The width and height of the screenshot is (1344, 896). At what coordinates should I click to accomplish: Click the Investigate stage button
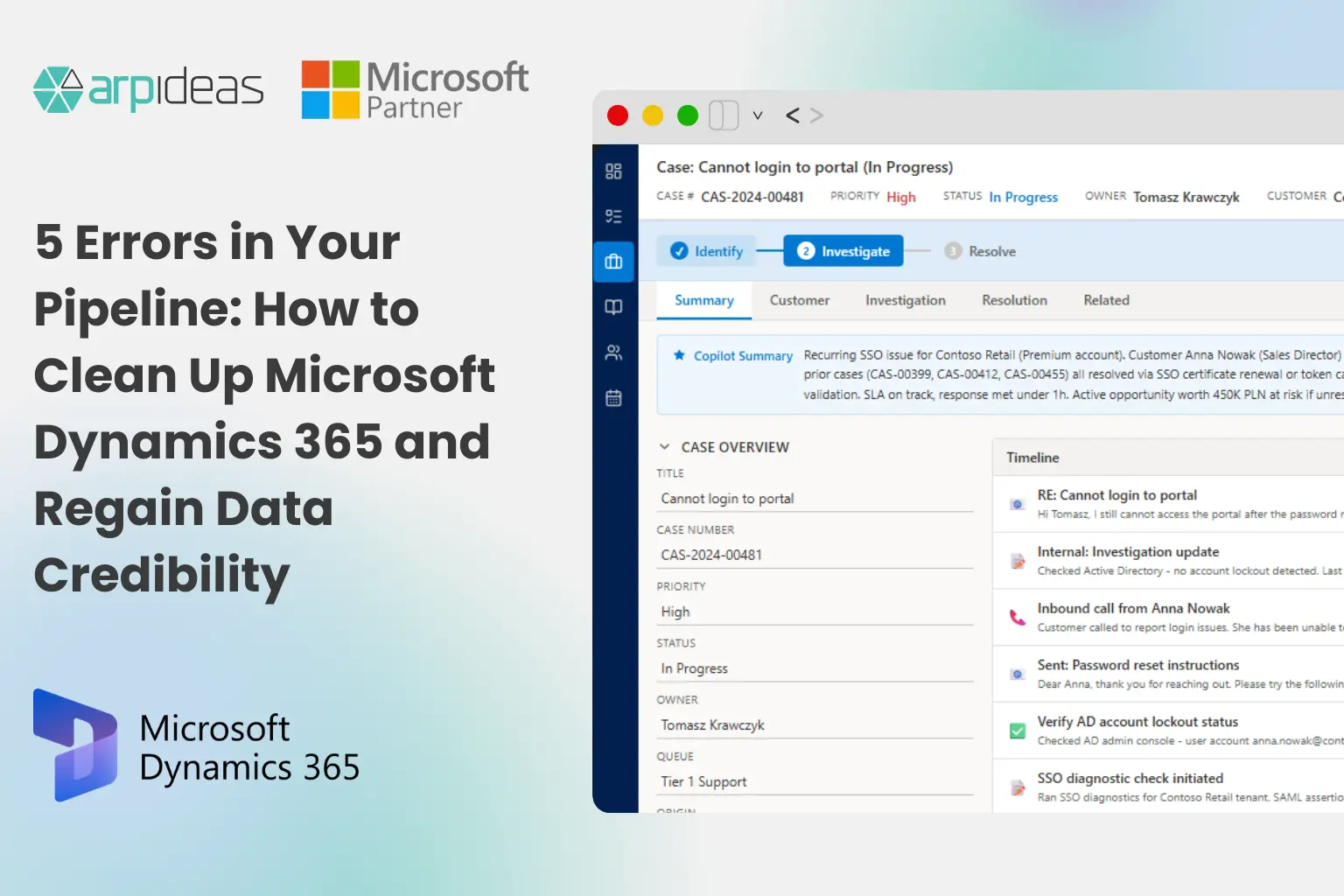point(842,250)
